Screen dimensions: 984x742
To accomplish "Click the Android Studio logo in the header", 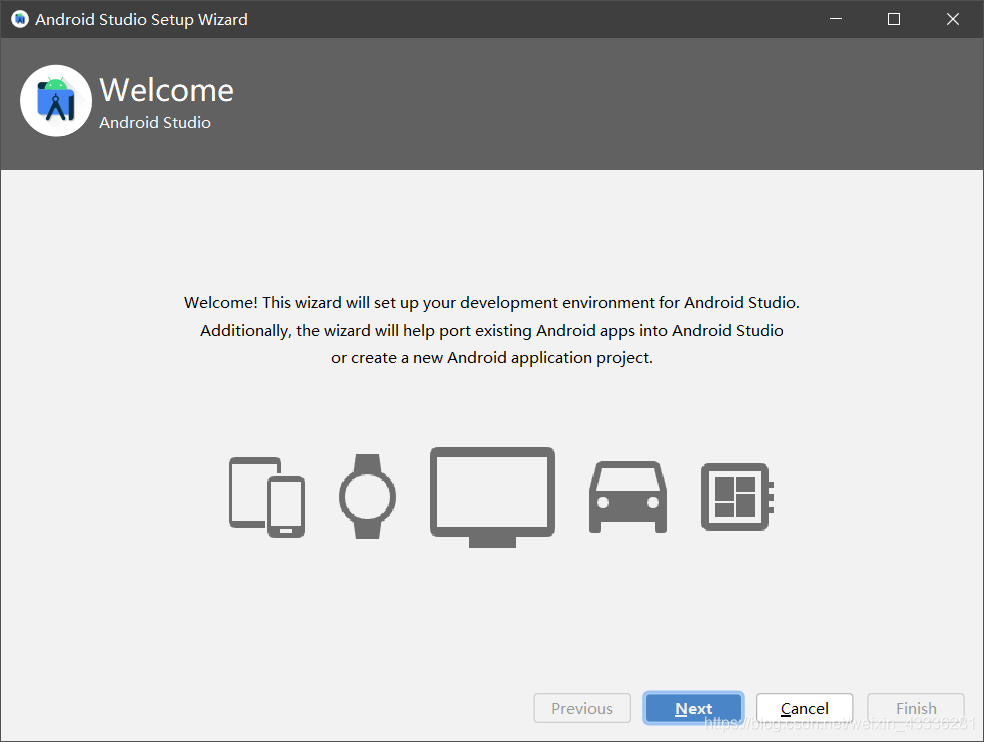I will 55,100.
